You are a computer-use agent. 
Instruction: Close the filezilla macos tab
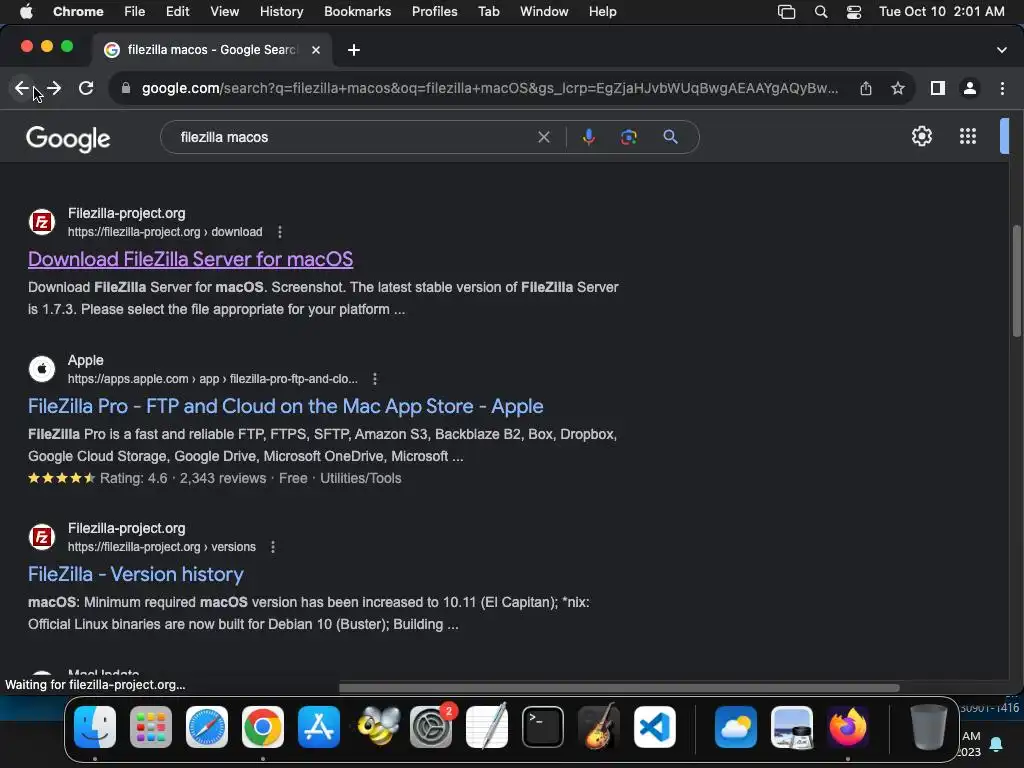pos(315,50)
